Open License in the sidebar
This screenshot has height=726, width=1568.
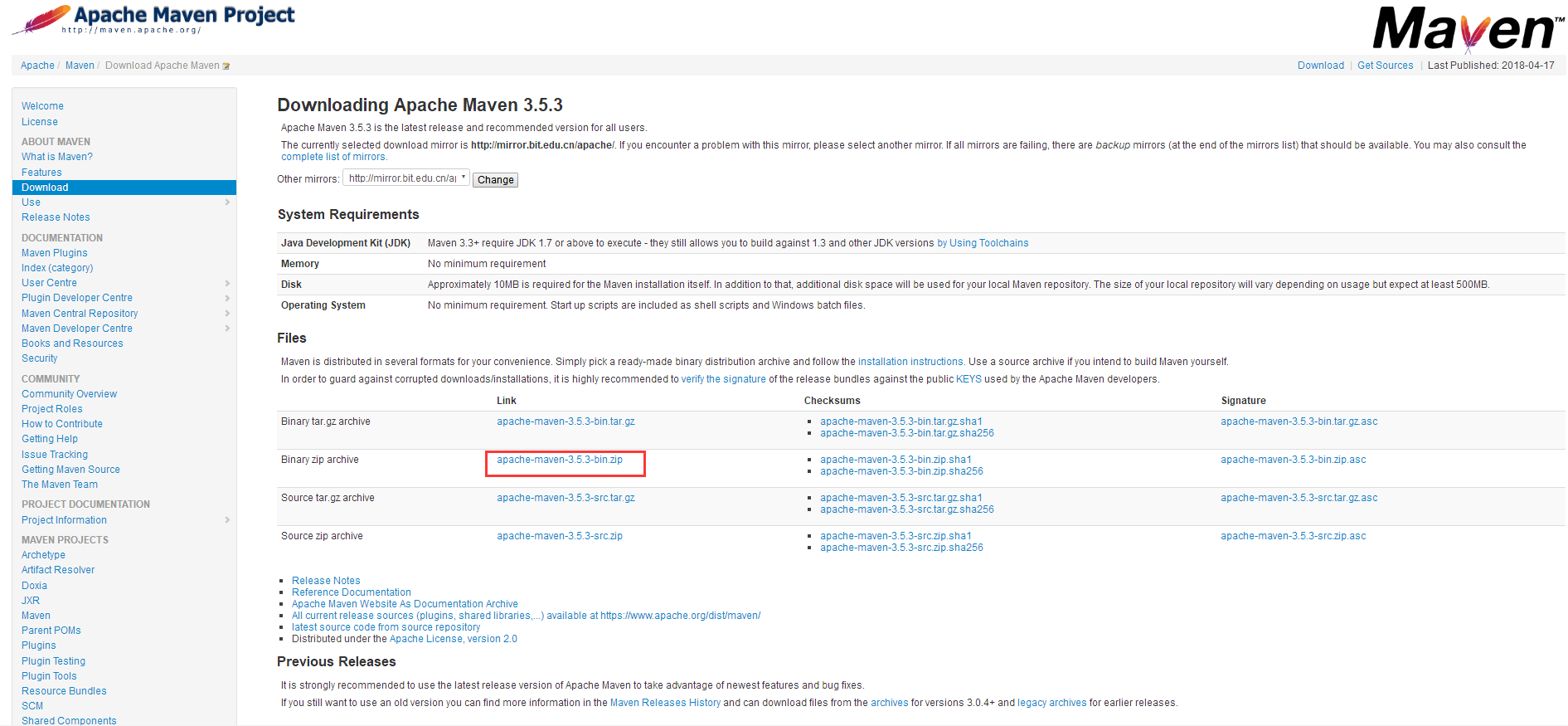[x=40, y=122]
